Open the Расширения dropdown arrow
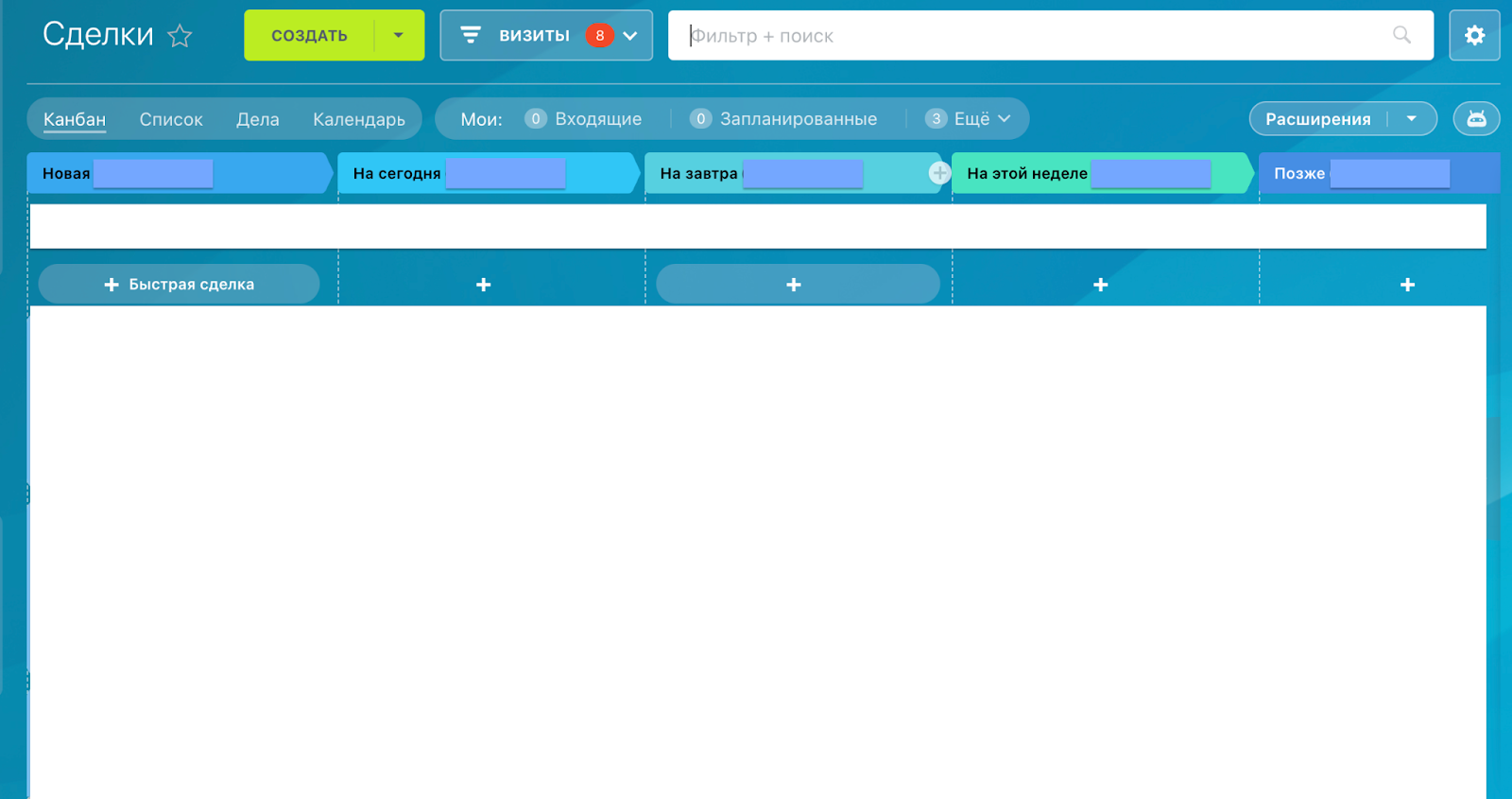The image size is (1512, 799). pyautogui.click(x=1412, y=119)
